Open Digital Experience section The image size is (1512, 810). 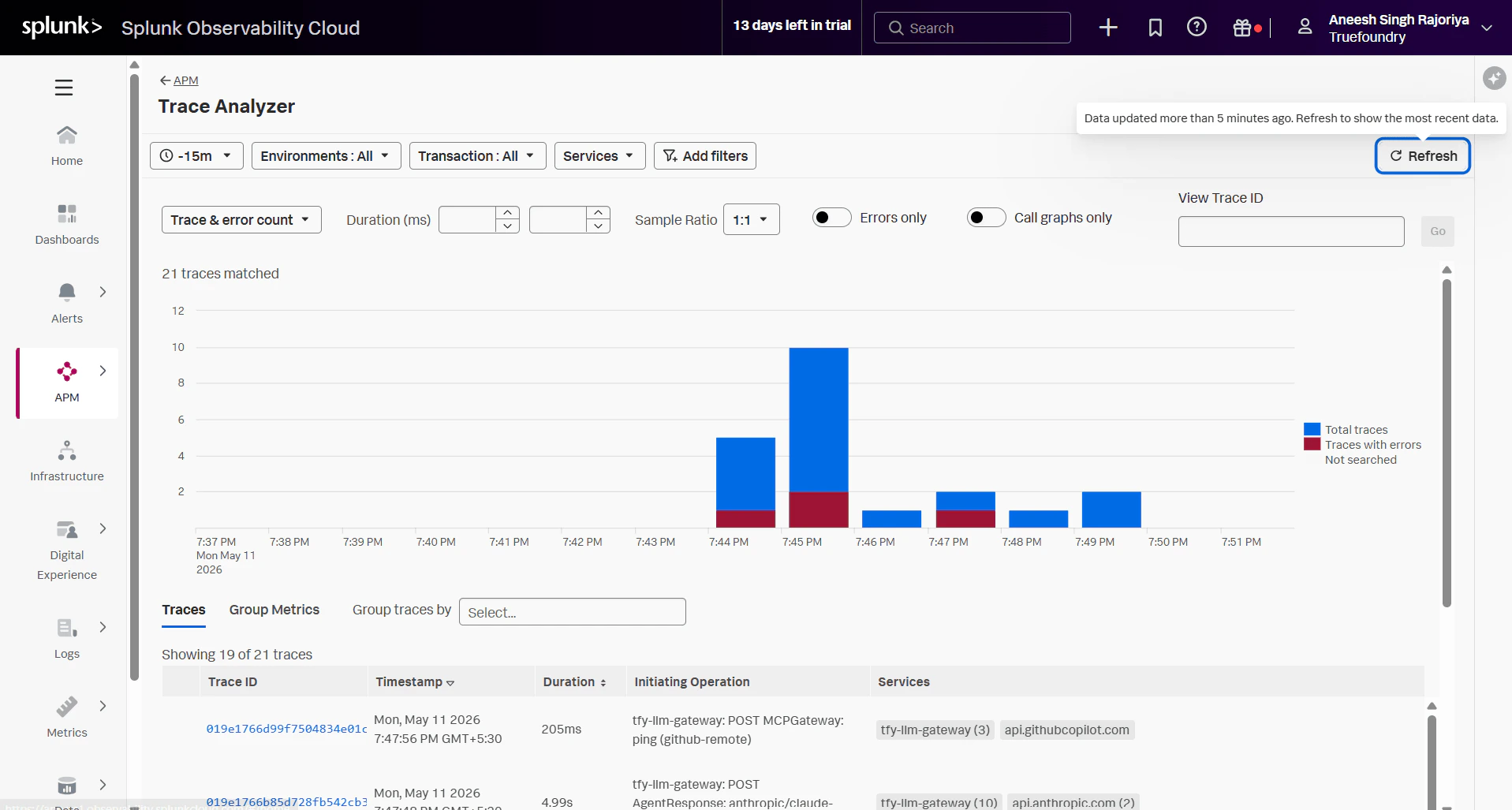(x=67, y=550)
